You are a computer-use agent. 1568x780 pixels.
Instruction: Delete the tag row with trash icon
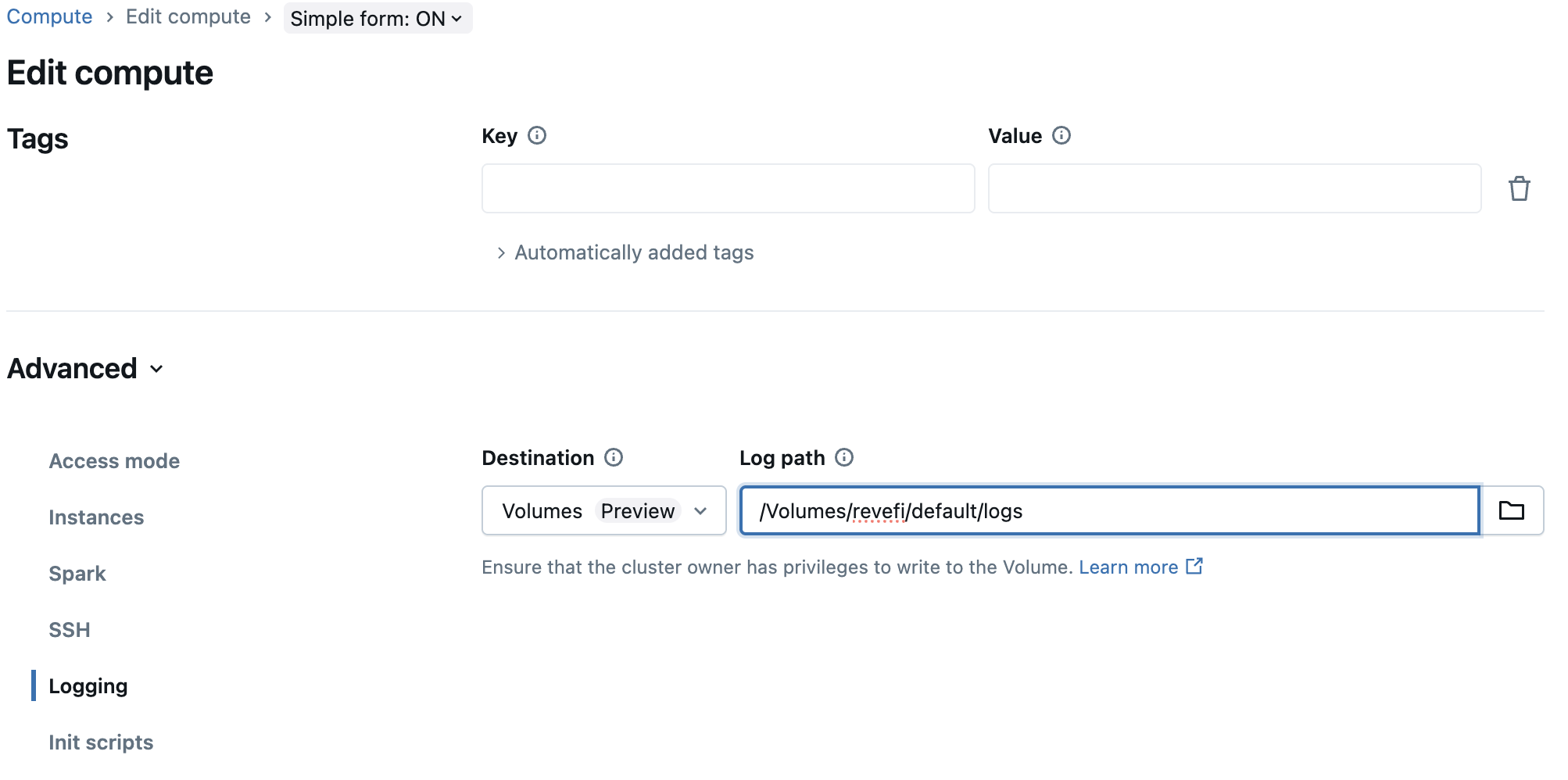pyautogui.click(x=1519, y=188)
